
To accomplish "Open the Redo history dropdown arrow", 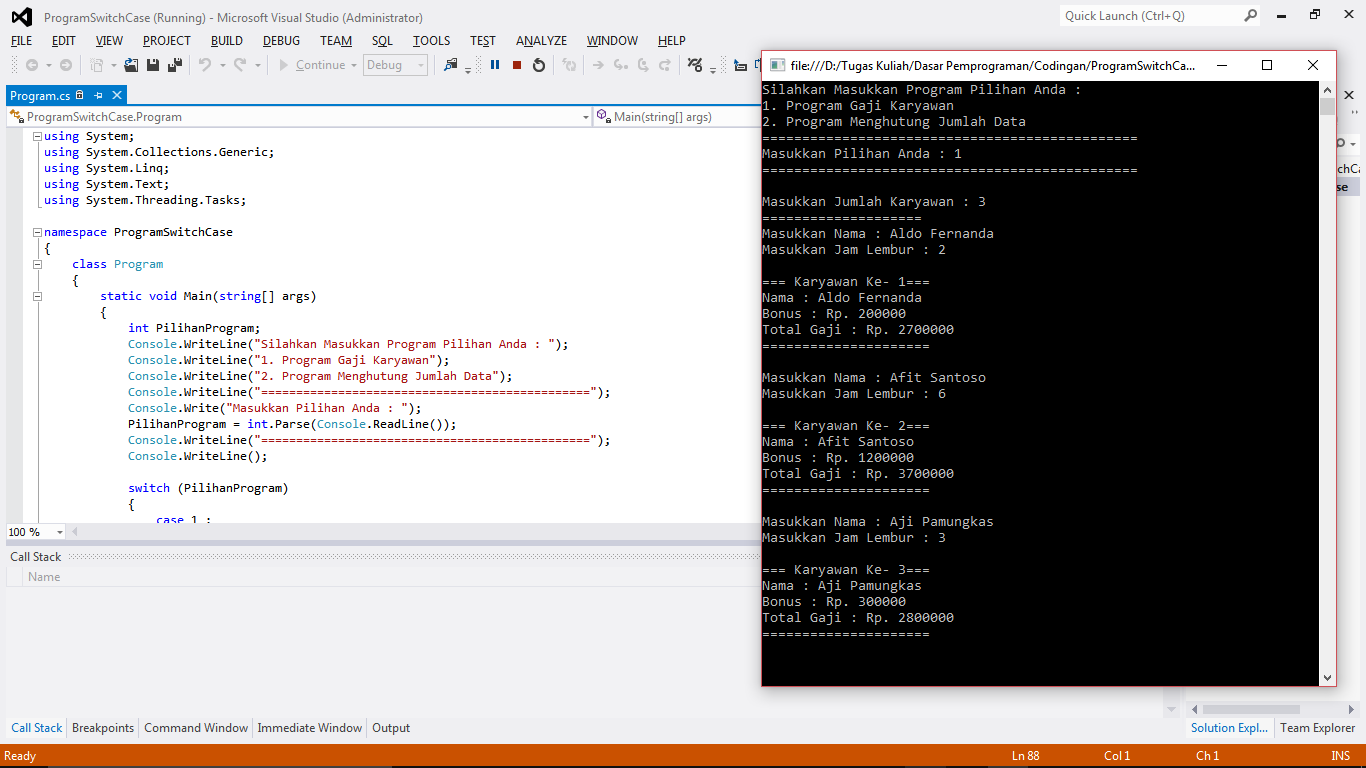I will pos(257,65).
